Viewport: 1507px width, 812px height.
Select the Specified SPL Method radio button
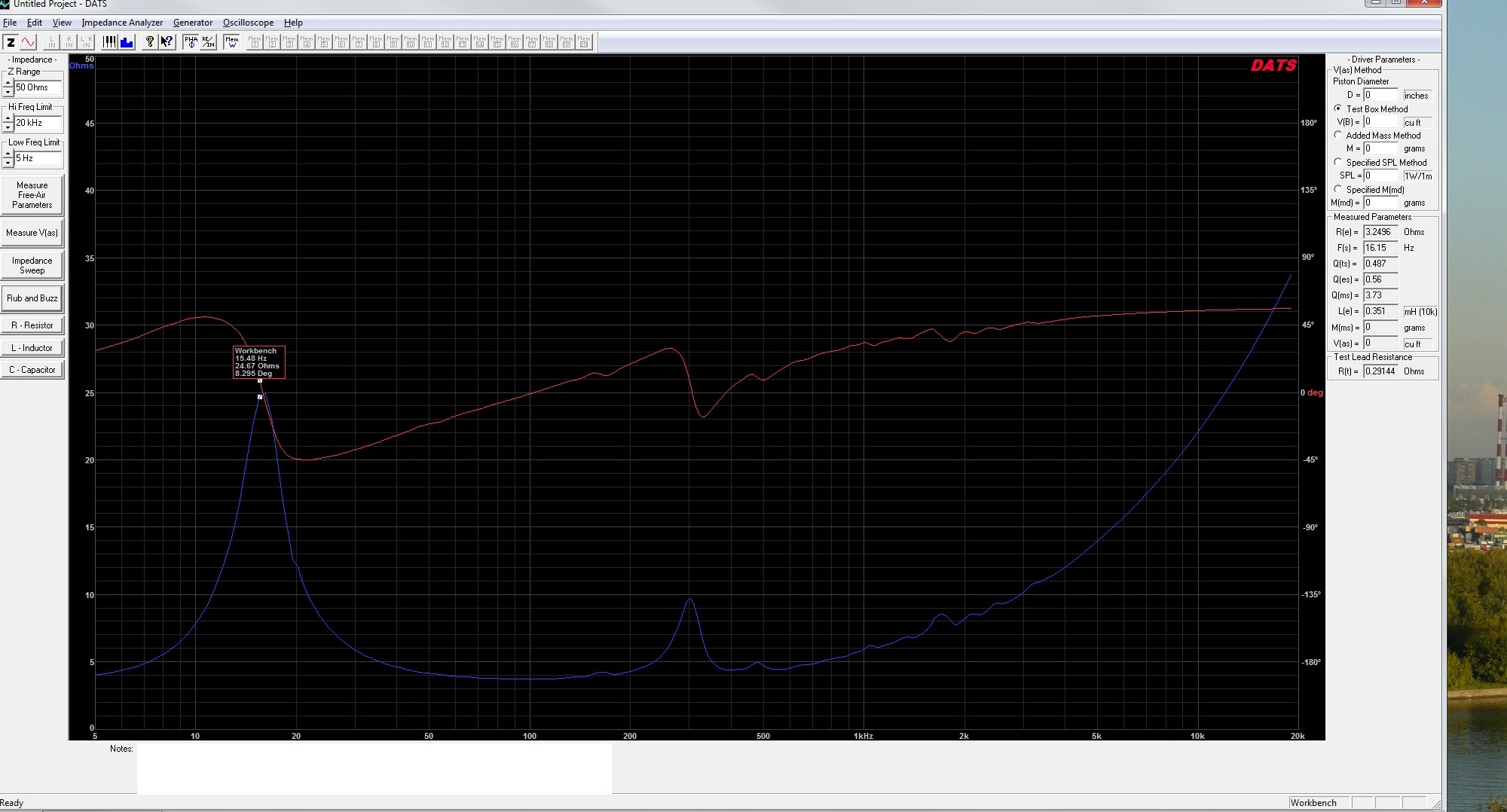coord(1338,162)
